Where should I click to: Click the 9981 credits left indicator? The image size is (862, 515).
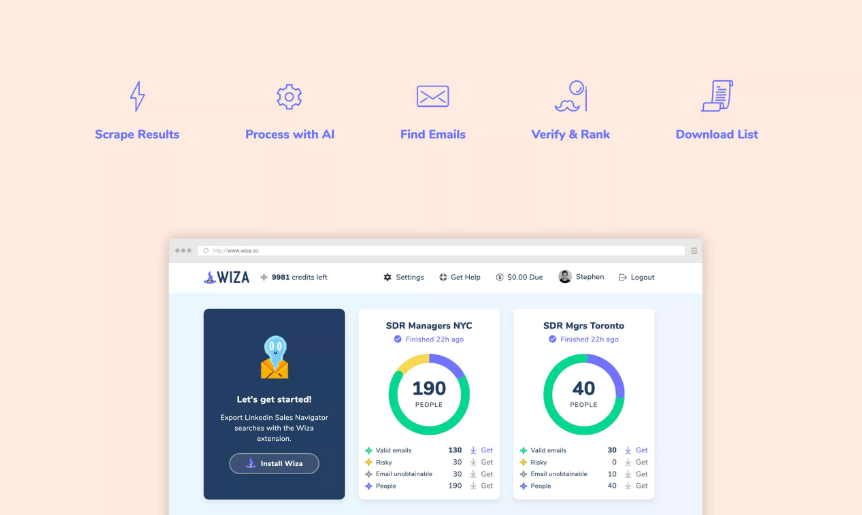[294, 278]
